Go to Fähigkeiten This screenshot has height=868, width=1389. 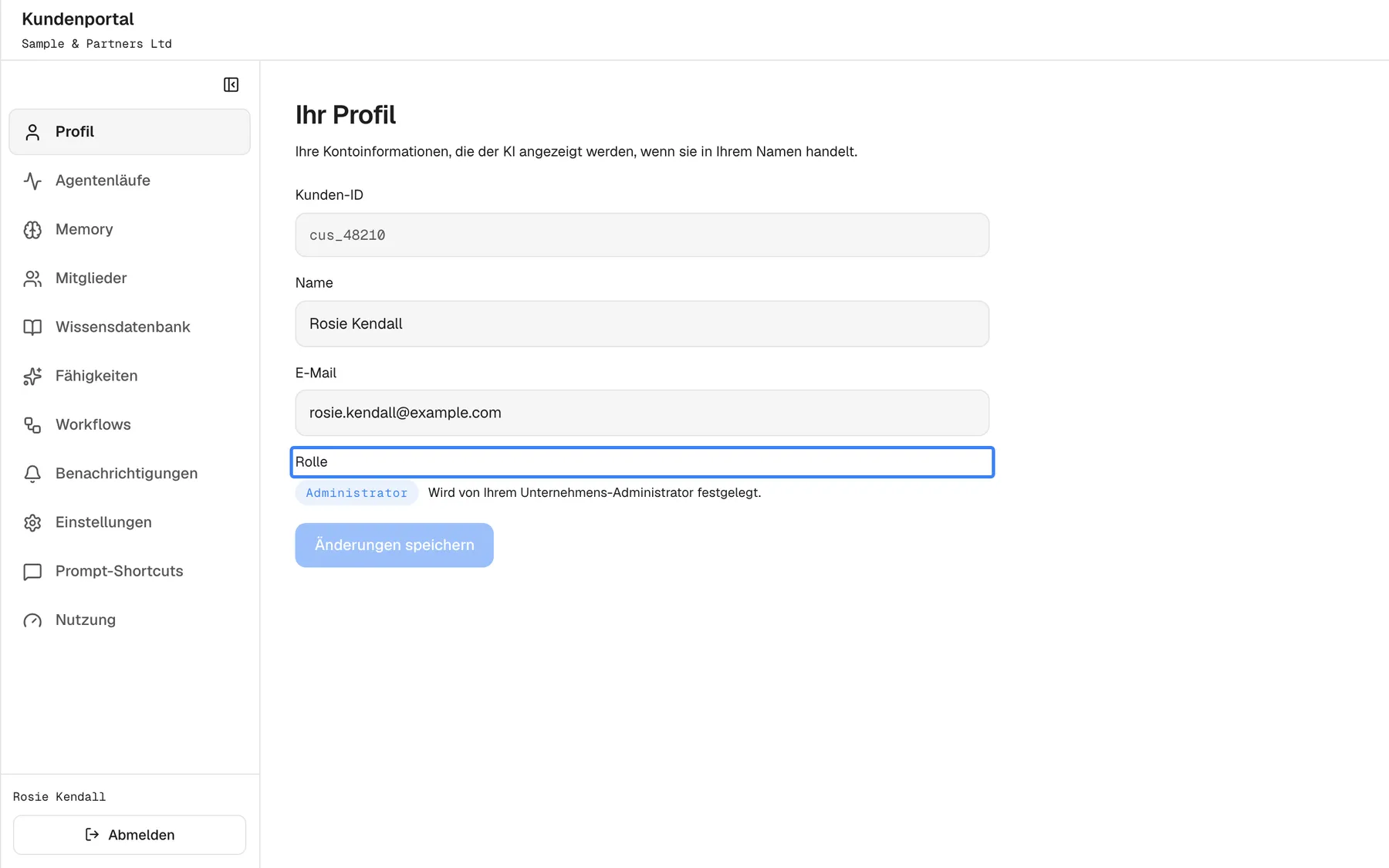click(130, 376)
